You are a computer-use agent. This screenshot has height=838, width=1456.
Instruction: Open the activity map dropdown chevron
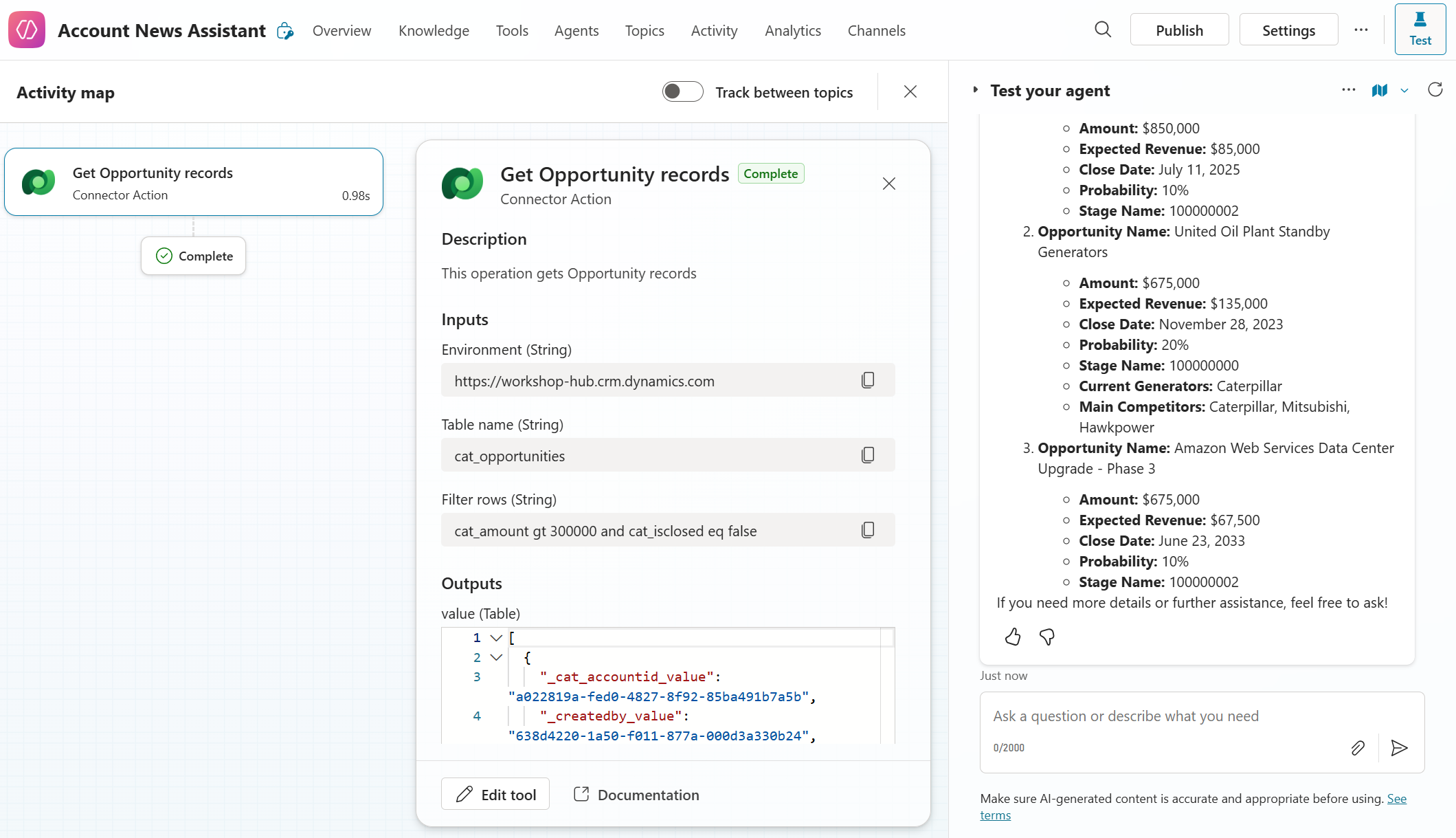1404,91
